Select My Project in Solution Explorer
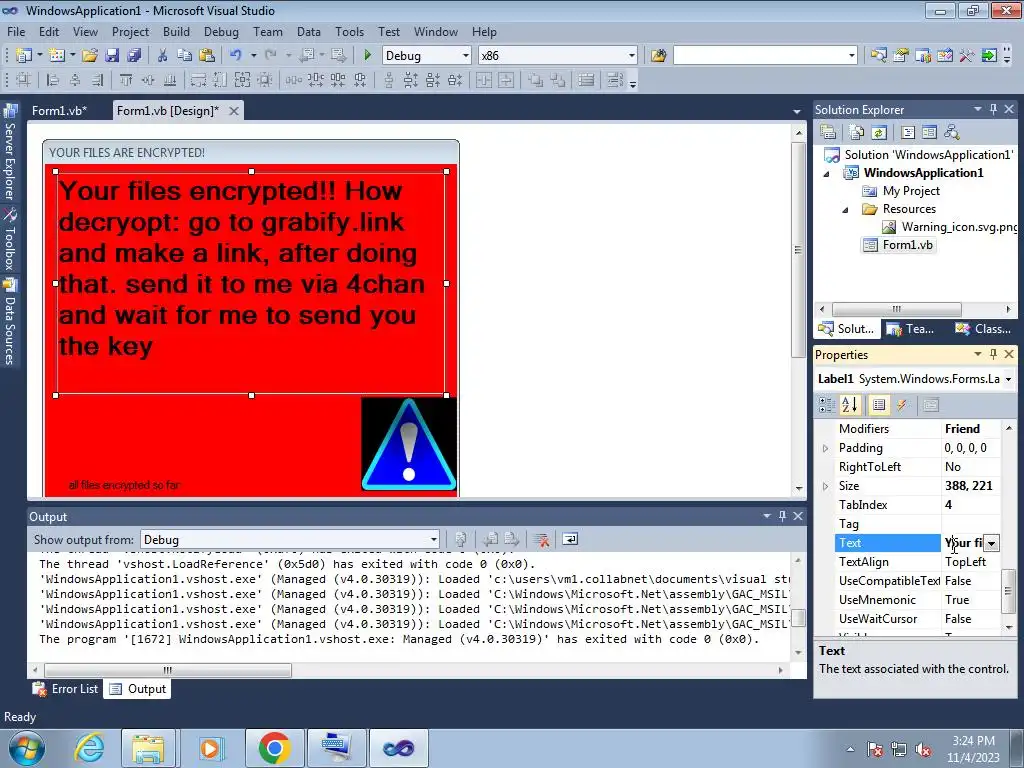Viewport: 1024px width, 768px height. point(902,191)
